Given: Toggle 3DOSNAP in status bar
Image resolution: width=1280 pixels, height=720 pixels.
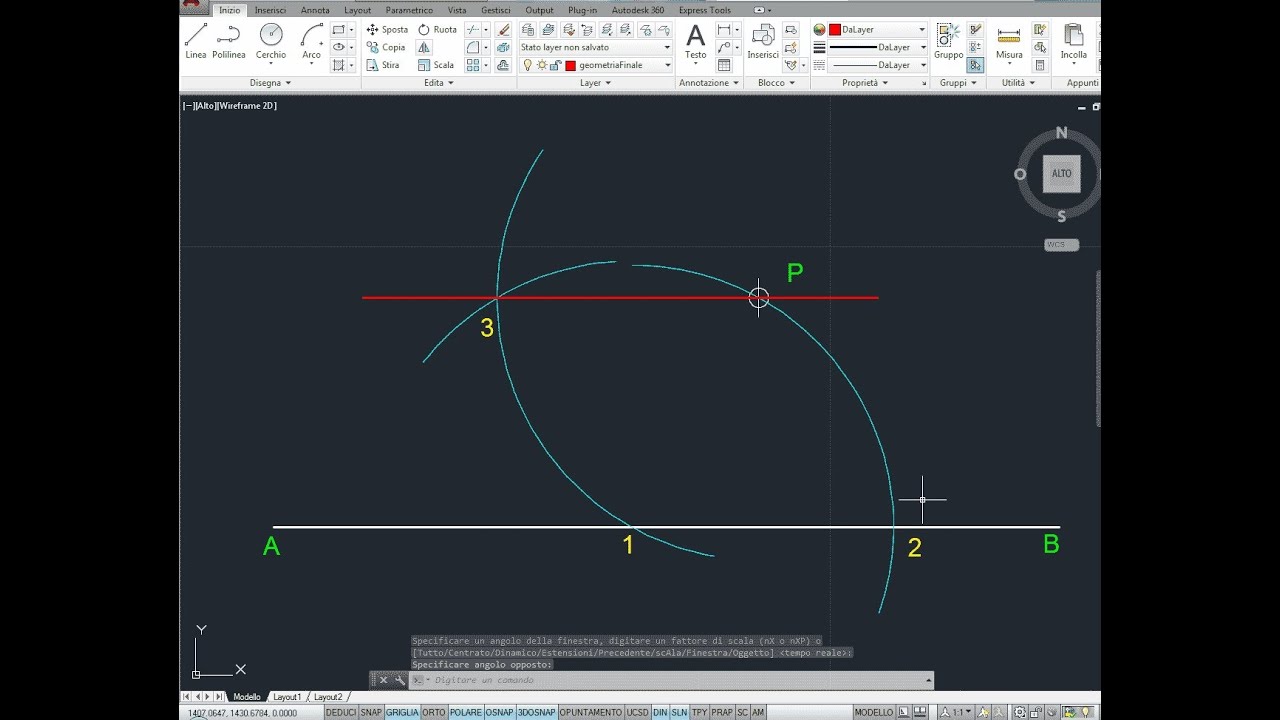Looking at the screenshot, I should click(x=536, y=712).
